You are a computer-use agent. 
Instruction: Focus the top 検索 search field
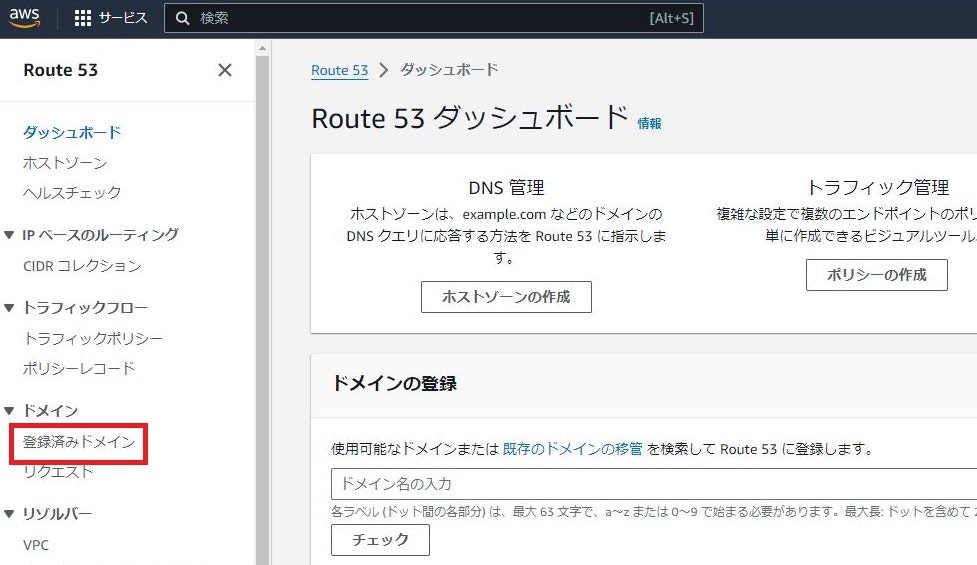pos(434,18)
